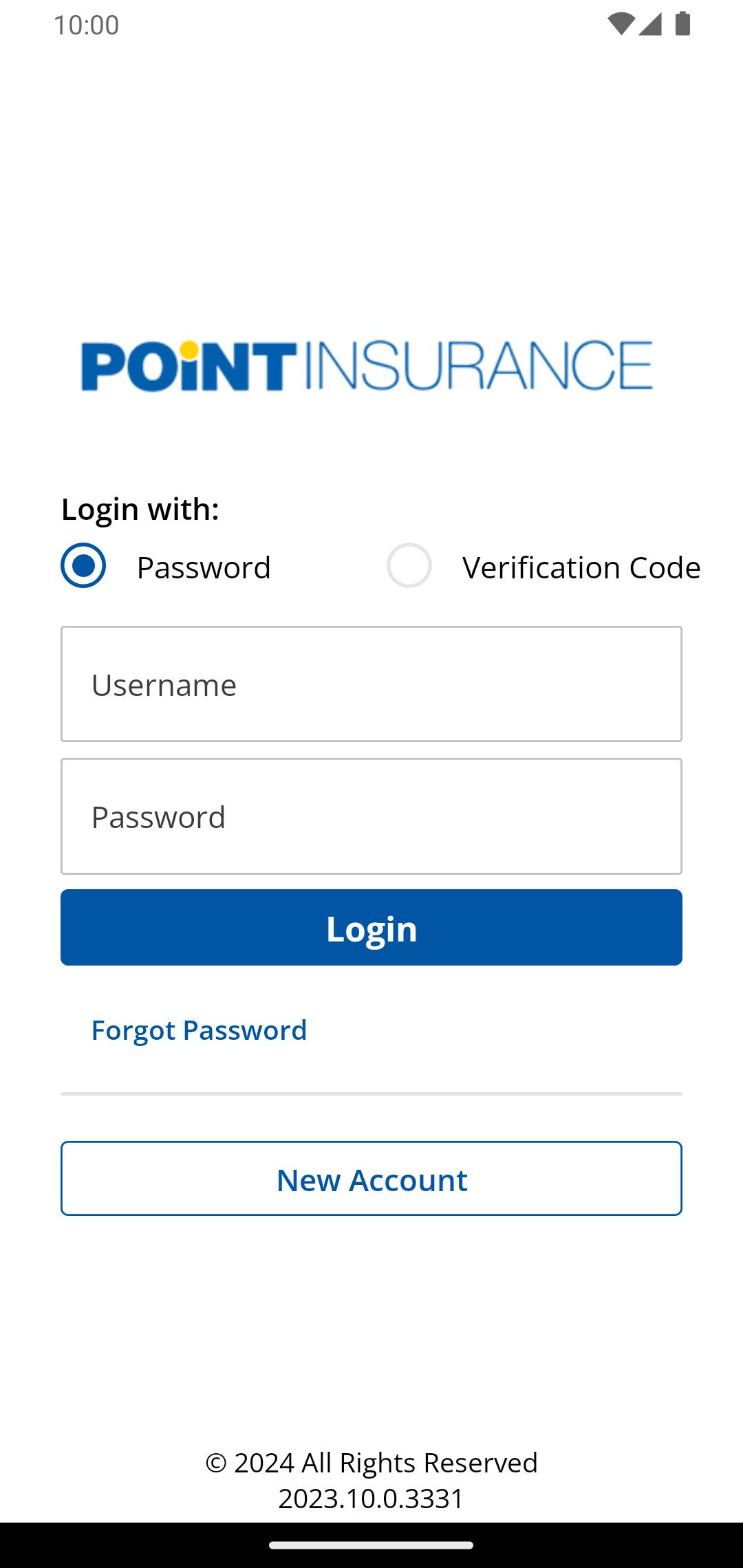Tap the 'Verification Code' option label text
This screenshot has width=743, height=1568.
coord(581,568)
